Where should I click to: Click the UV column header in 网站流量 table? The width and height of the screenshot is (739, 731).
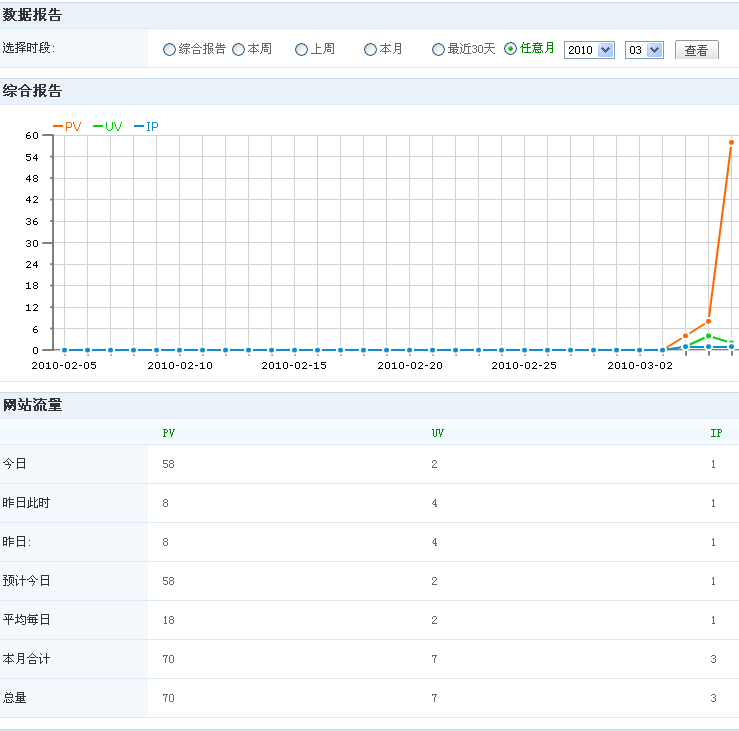(x=438, y=433)
